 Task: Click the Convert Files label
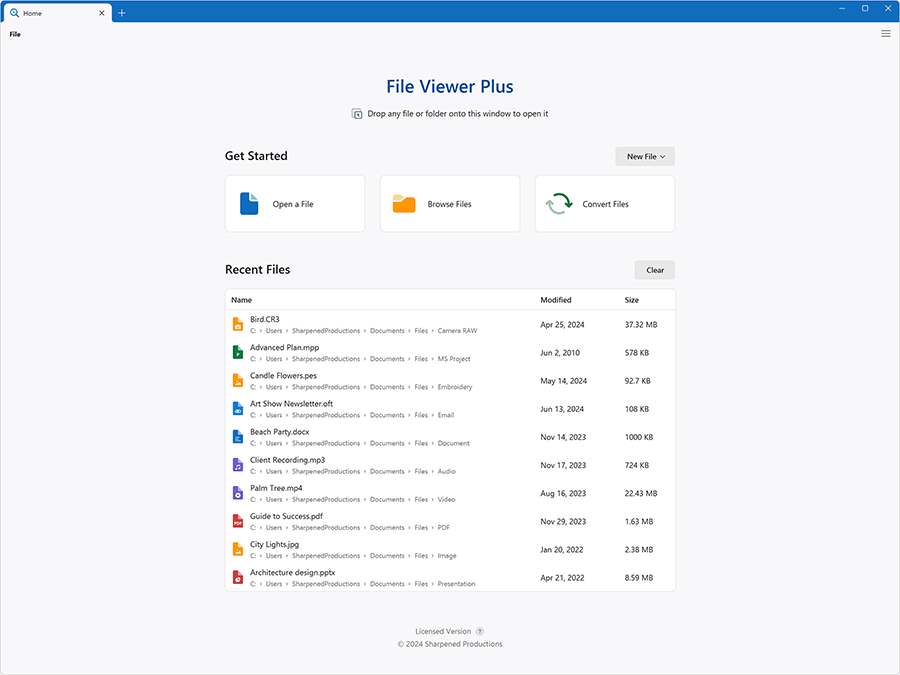[606, 204]
